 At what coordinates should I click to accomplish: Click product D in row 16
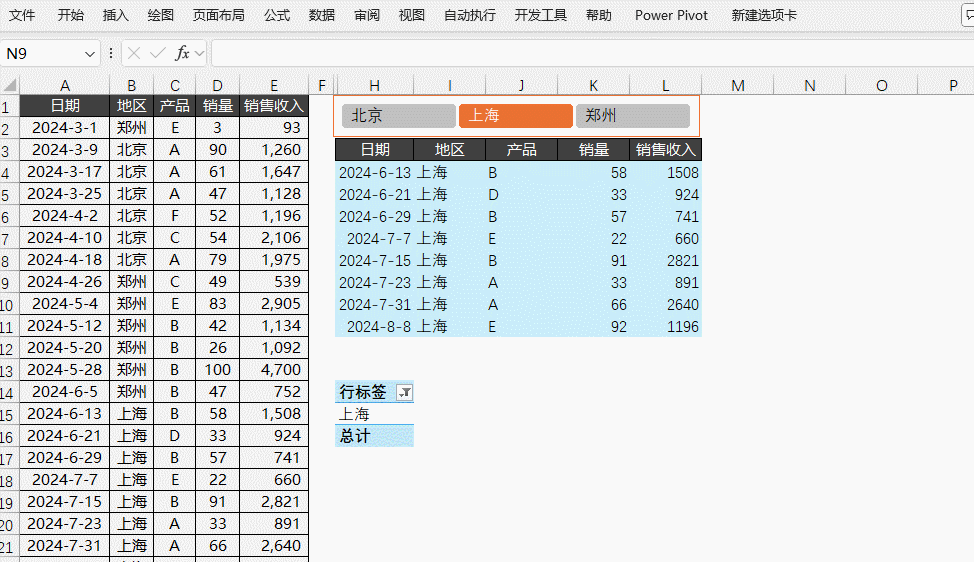[175, 436]
